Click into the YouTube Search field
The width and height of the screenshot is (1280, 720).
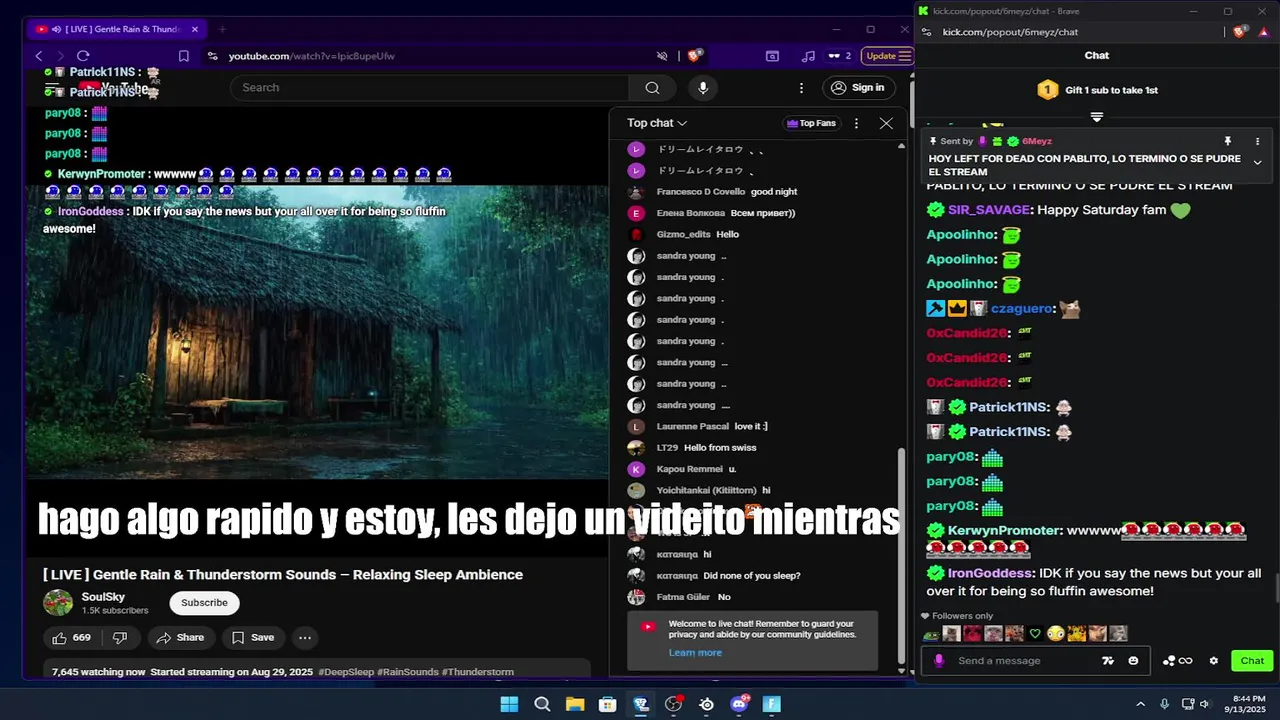click(x=430, y=88)
